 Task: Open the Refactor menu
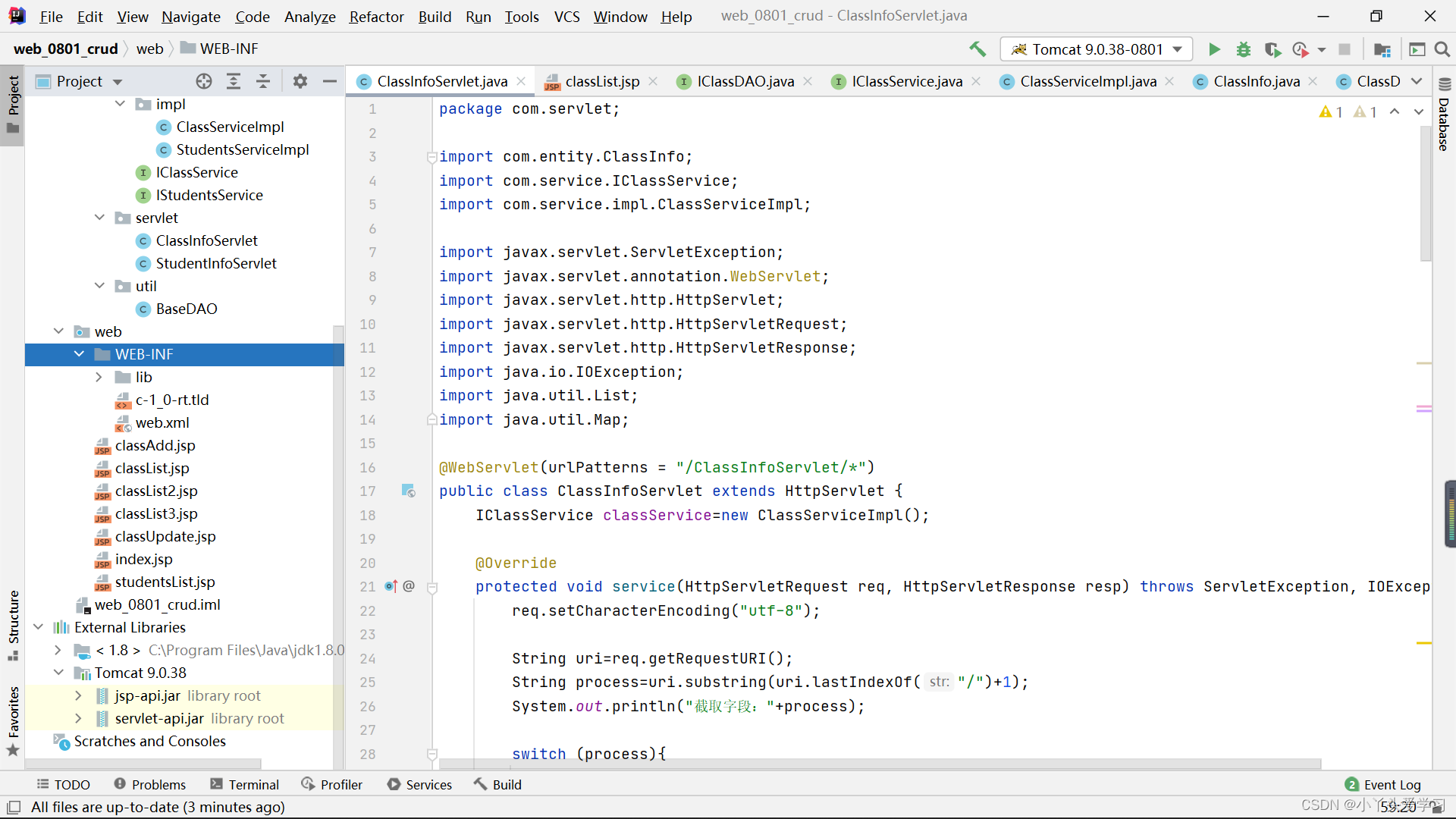click(376, 16)
